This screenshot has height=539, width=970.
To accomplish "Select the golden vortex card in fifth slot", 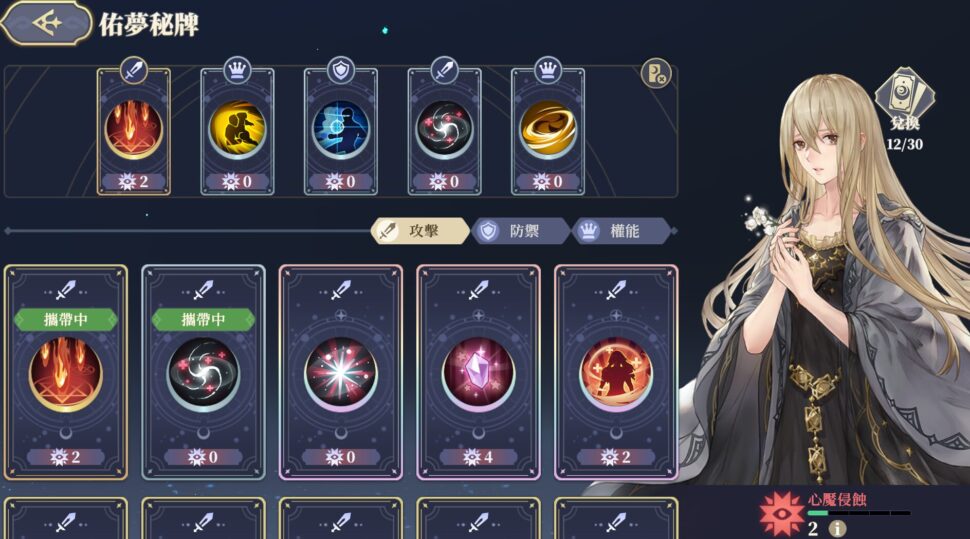I will click(548, 131).
